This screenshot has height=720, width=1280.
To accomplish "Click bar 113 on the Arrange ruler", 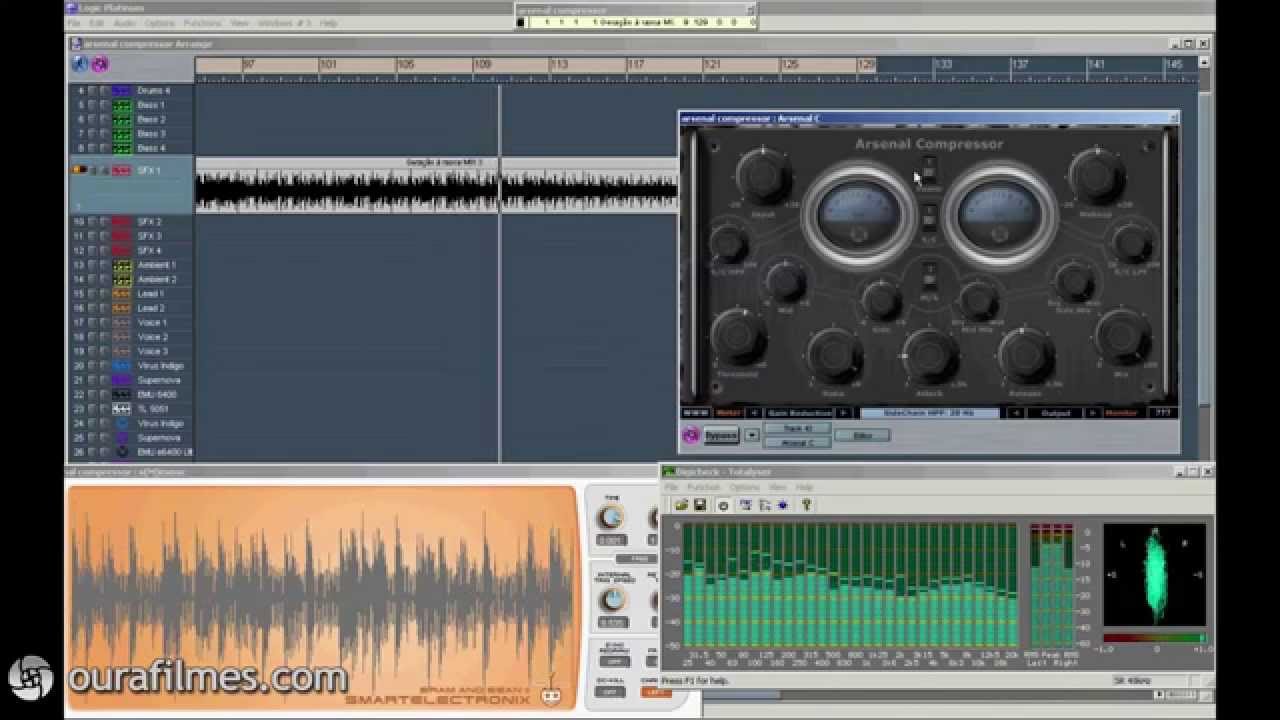I will coord(560,64).
